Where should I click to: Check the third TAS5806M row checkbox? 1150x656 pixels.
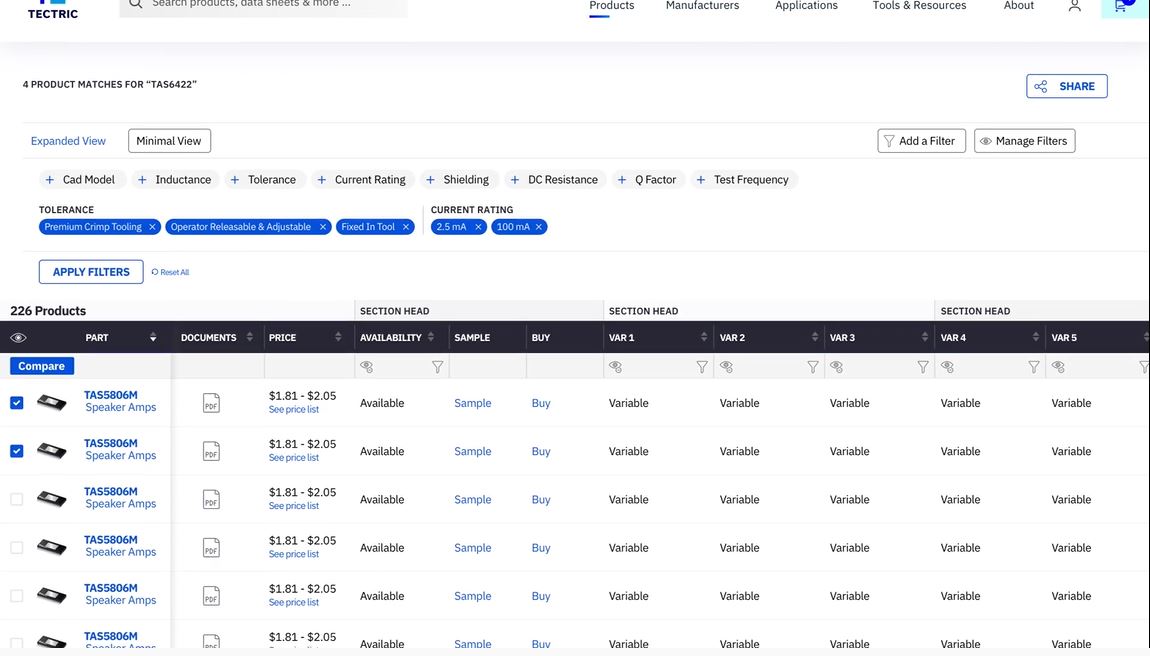coord(17,499)
